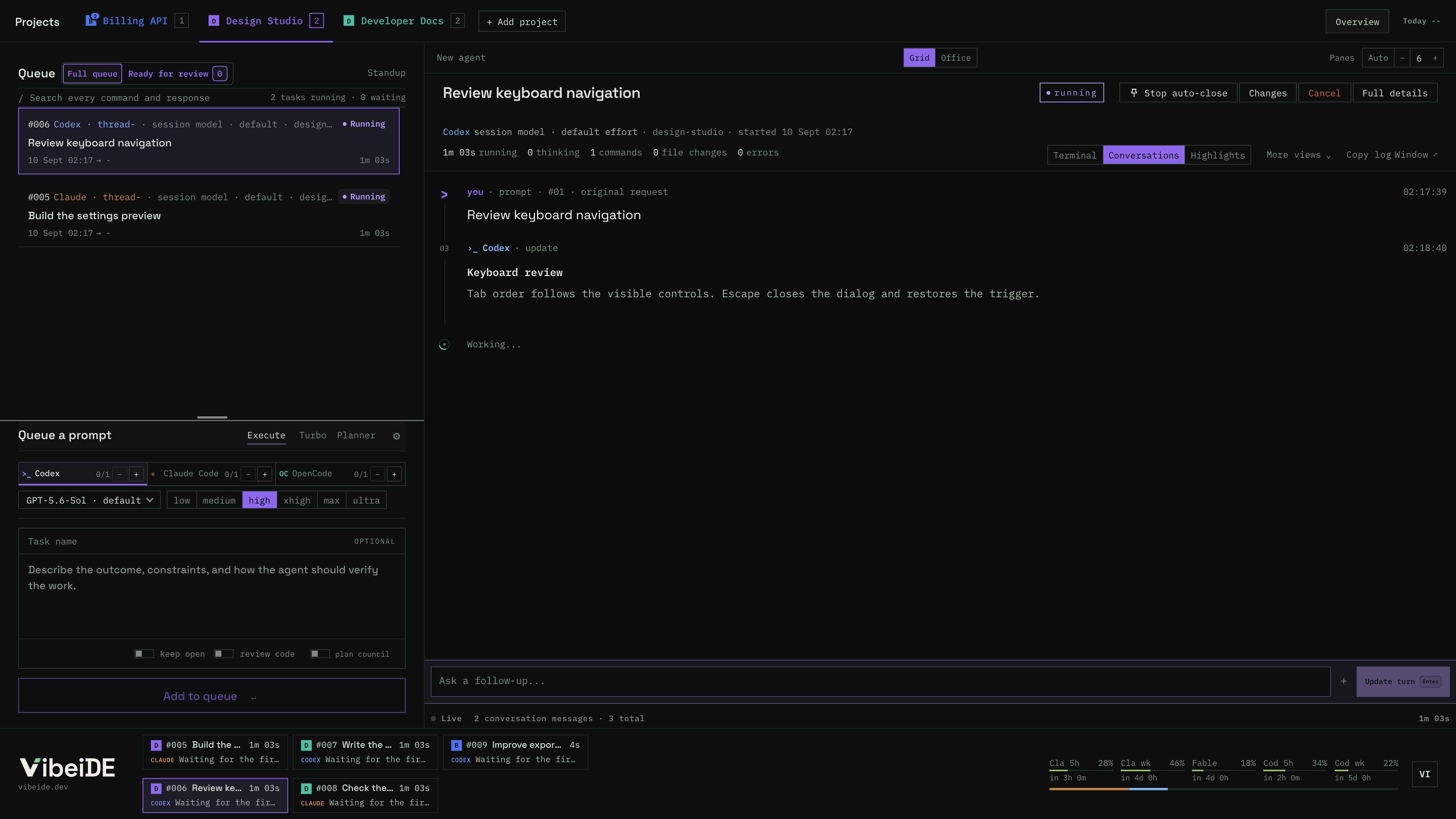This screenshot has height=819, width=1456.
Task: Click minus on the OpenCode counter
Action: (x=378, y=474)
